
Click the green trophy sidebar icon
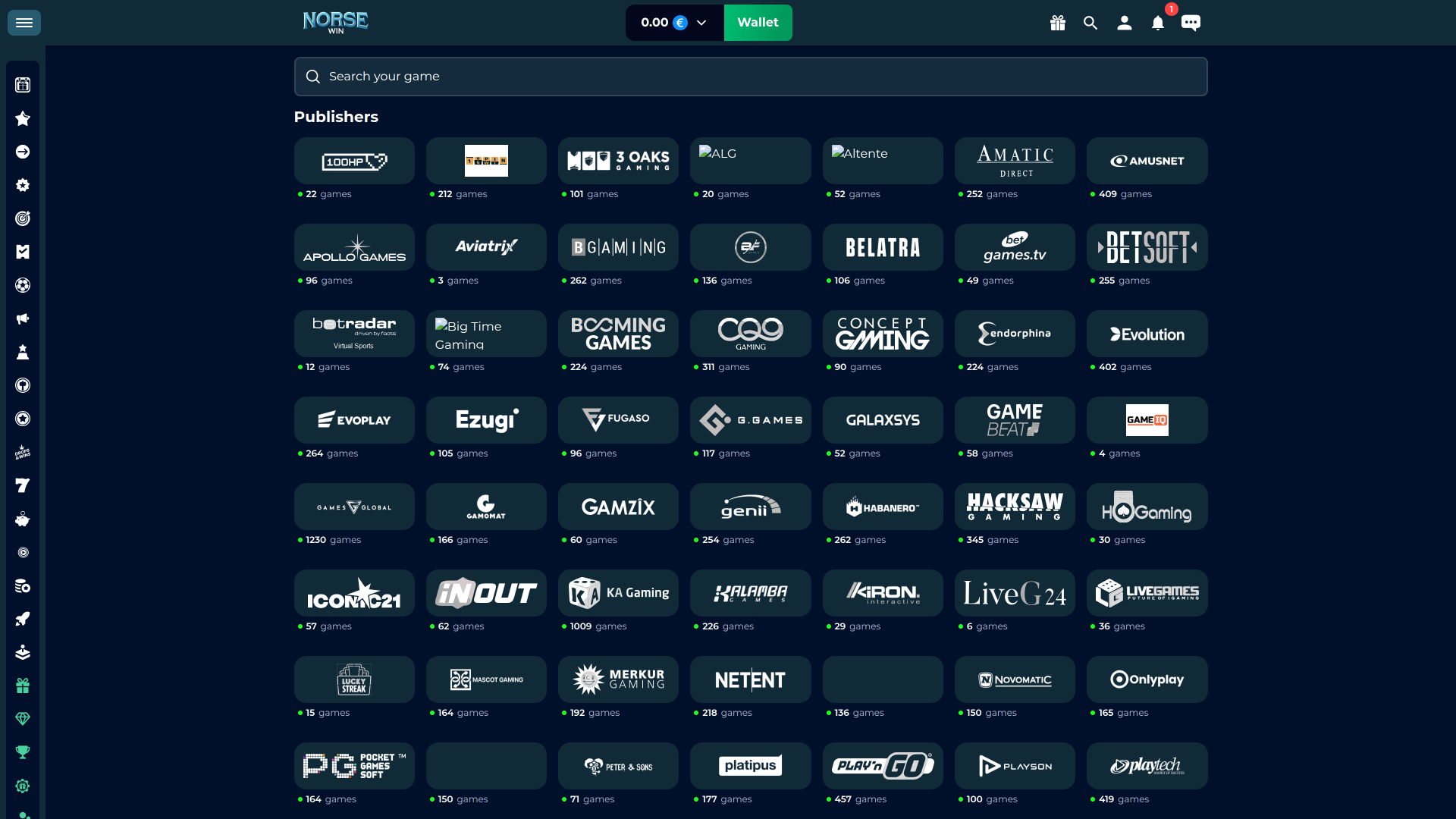[23, 752]
